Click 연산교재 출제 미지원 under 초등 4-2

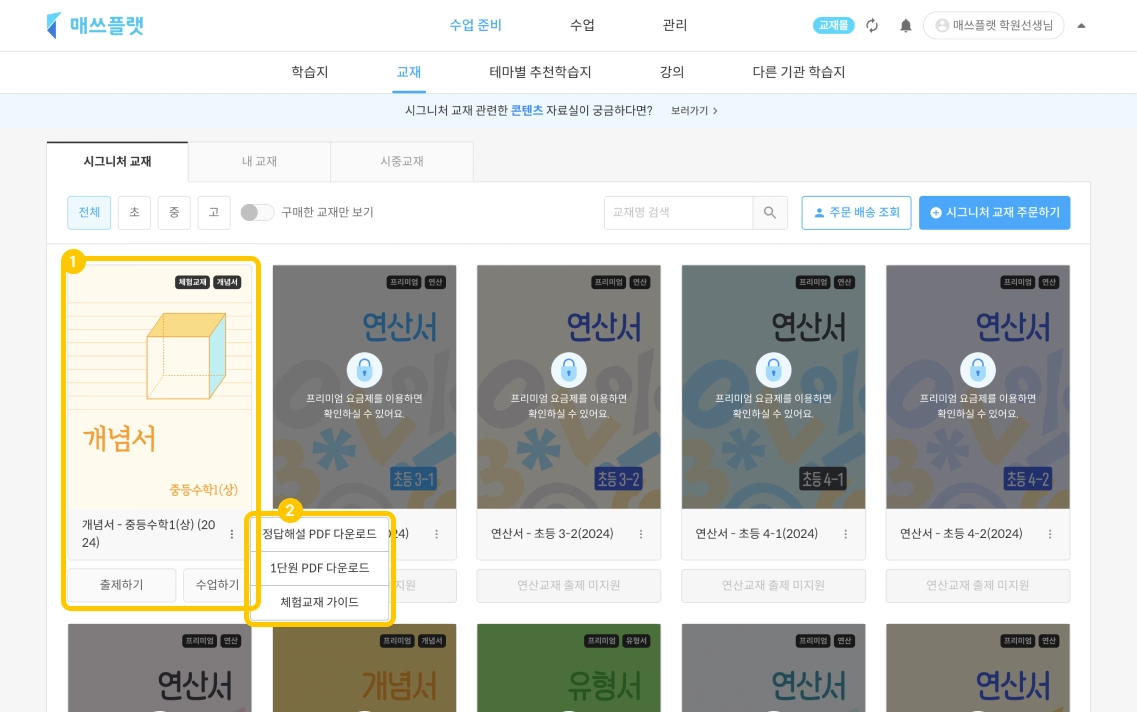tap(977, 585)
